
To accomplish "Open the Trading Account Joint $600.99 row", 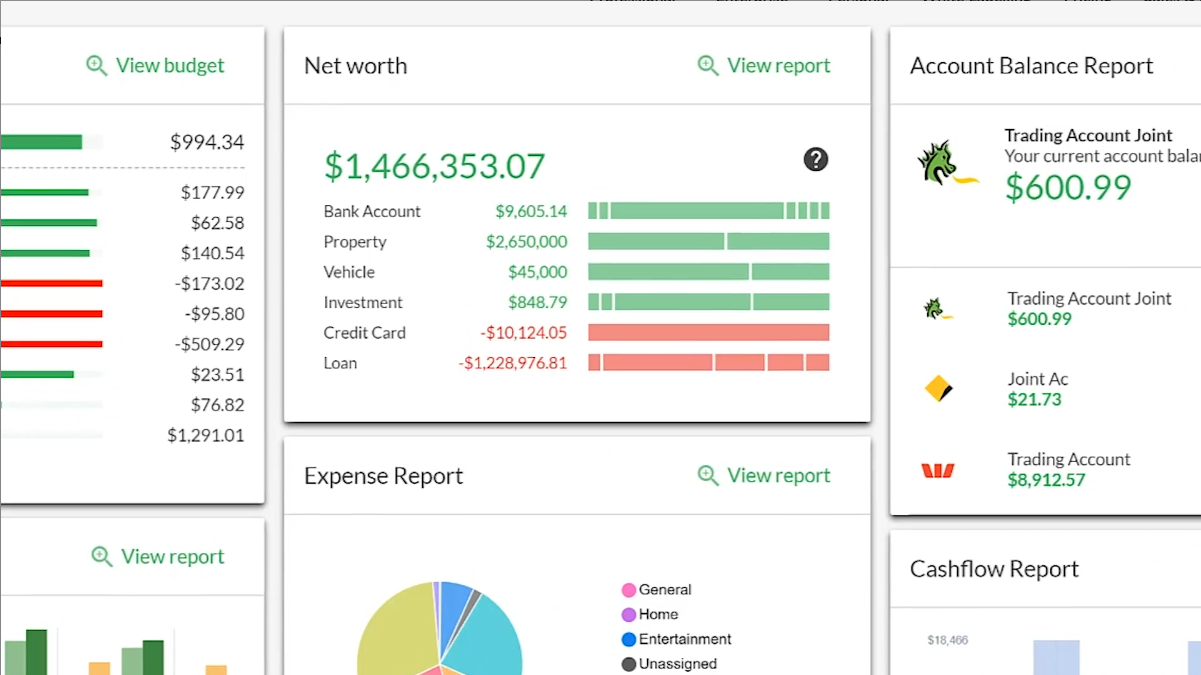I will point(1045,308).
